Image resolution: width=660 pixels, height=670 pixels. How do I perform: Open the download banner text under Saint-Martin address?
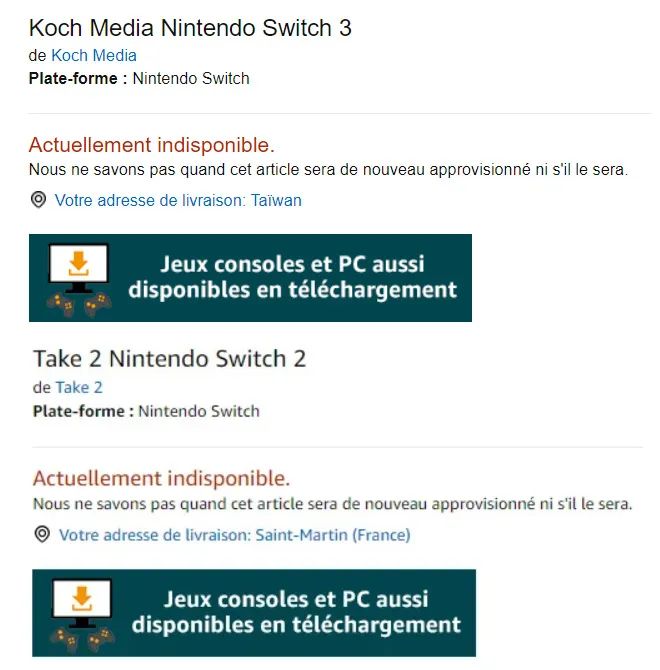point(296,613)
